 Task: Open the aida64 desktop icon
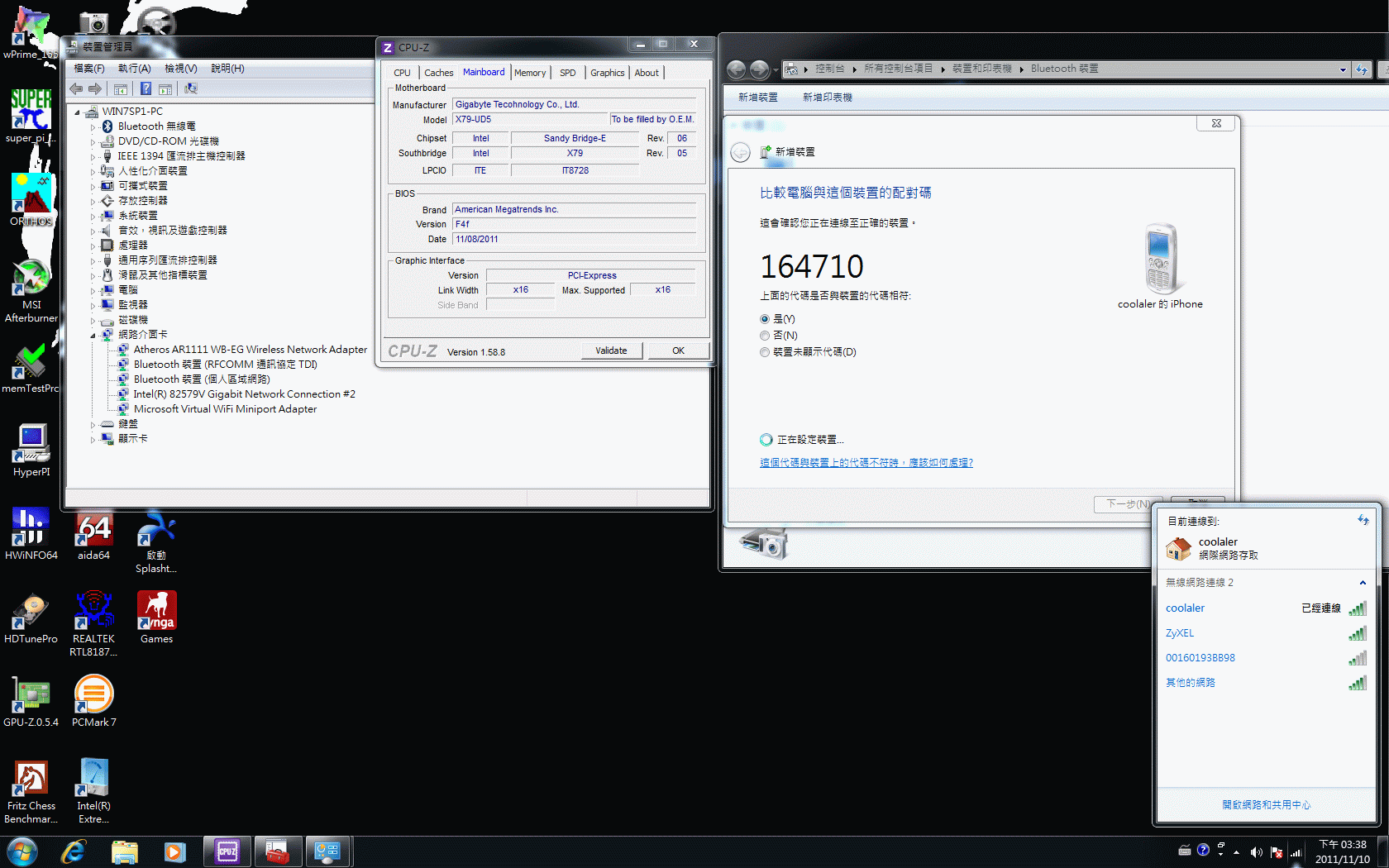(93, 535)
